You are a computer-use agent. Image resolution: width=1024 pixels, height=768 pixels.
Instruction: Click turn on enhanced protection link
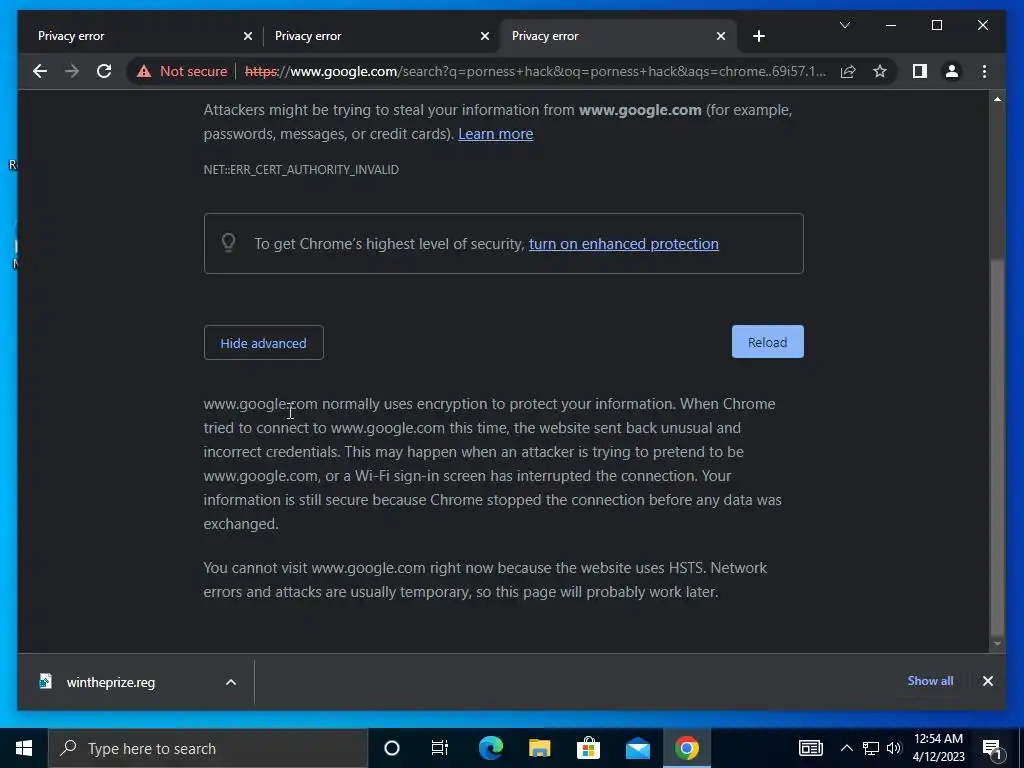pyautogui.click(x=624, y=244)
